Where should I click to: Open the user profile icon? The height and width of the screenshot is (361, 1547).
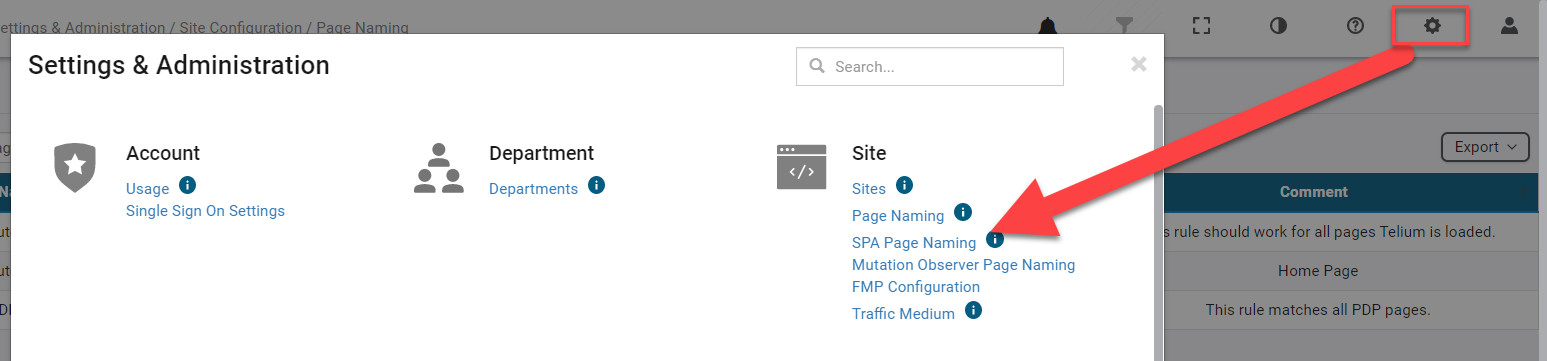1509,26
